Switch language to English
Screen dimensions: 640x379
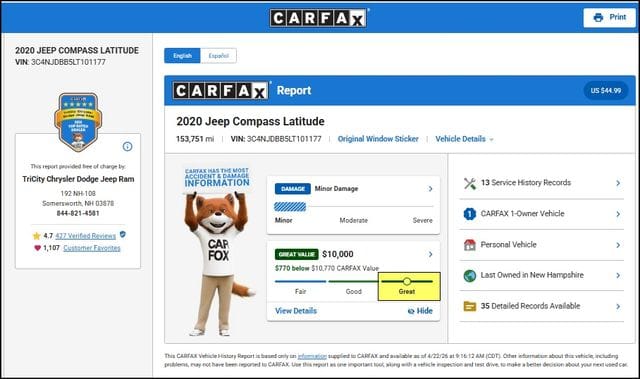(182, 56)
